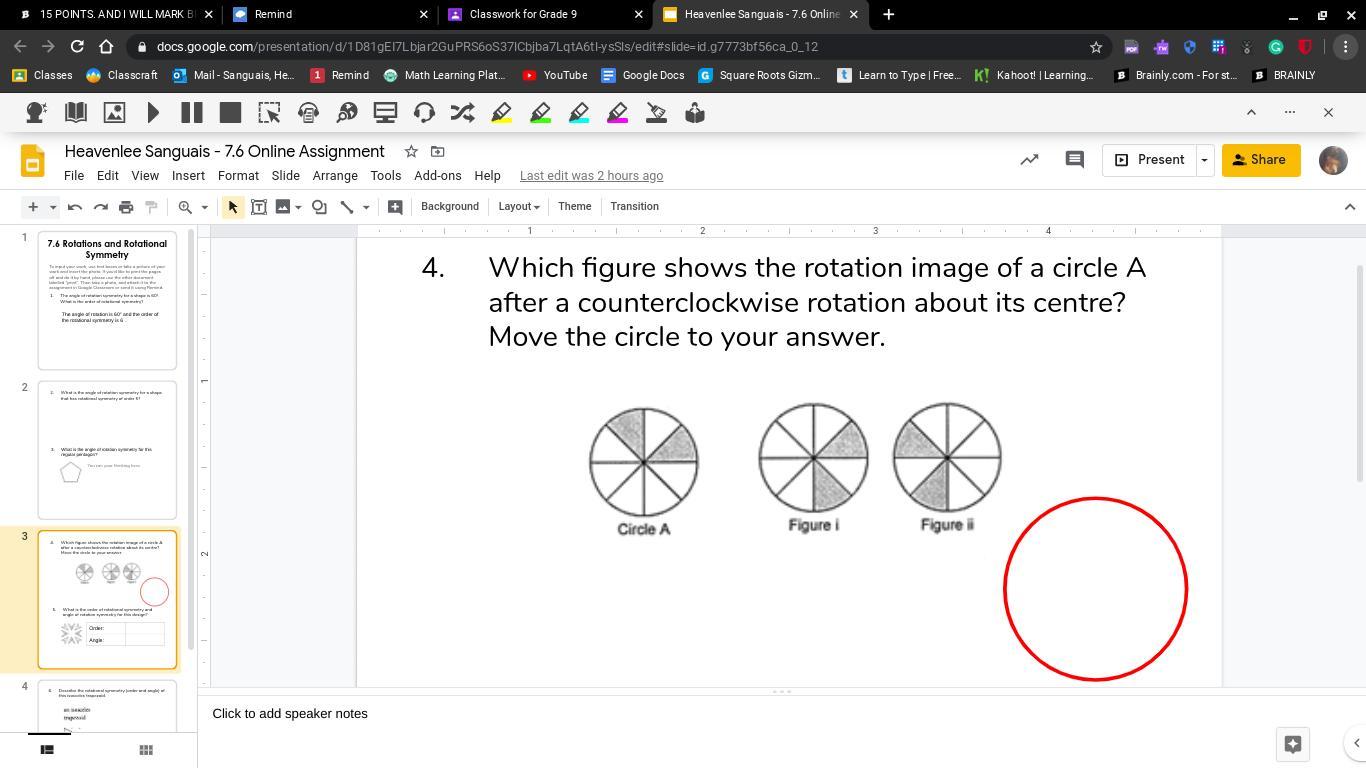The width and height of the screenshot is (1366, 768).
Task: Print the presentation with the printer icon
Action: pyautogui.click(x=126, y=207)
